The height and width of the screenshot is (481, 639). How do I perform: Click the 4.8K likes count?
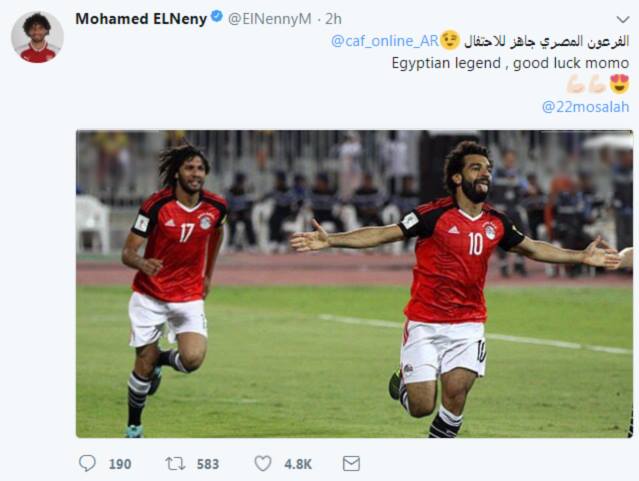tap(298, 464)
